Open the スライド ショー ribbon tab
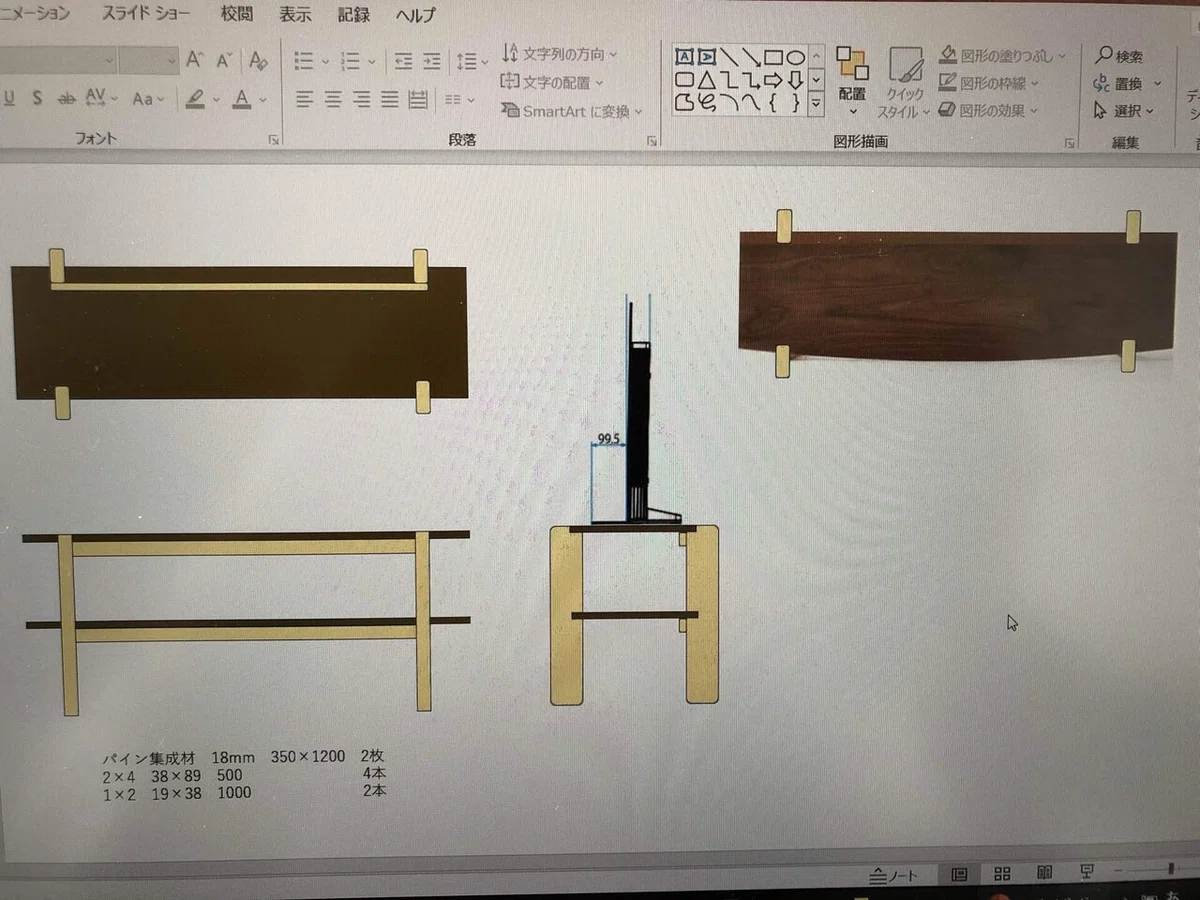Screen dimensions: 1200x900 point(147,14)
